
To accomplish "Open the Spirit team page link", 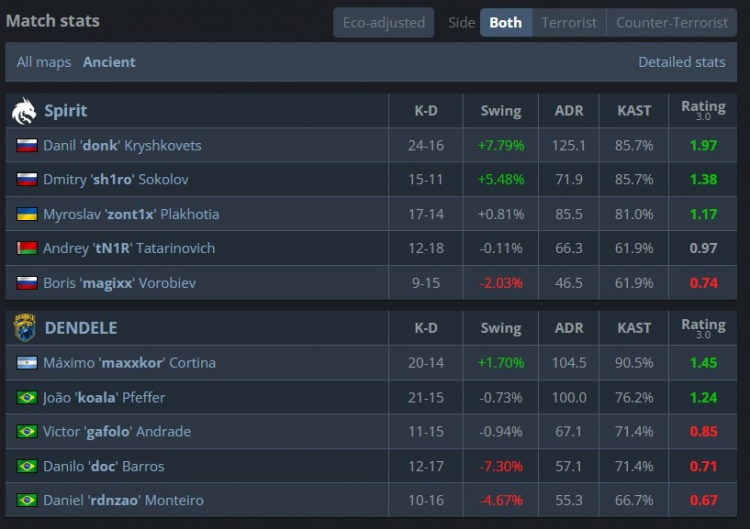I will 66,111.
